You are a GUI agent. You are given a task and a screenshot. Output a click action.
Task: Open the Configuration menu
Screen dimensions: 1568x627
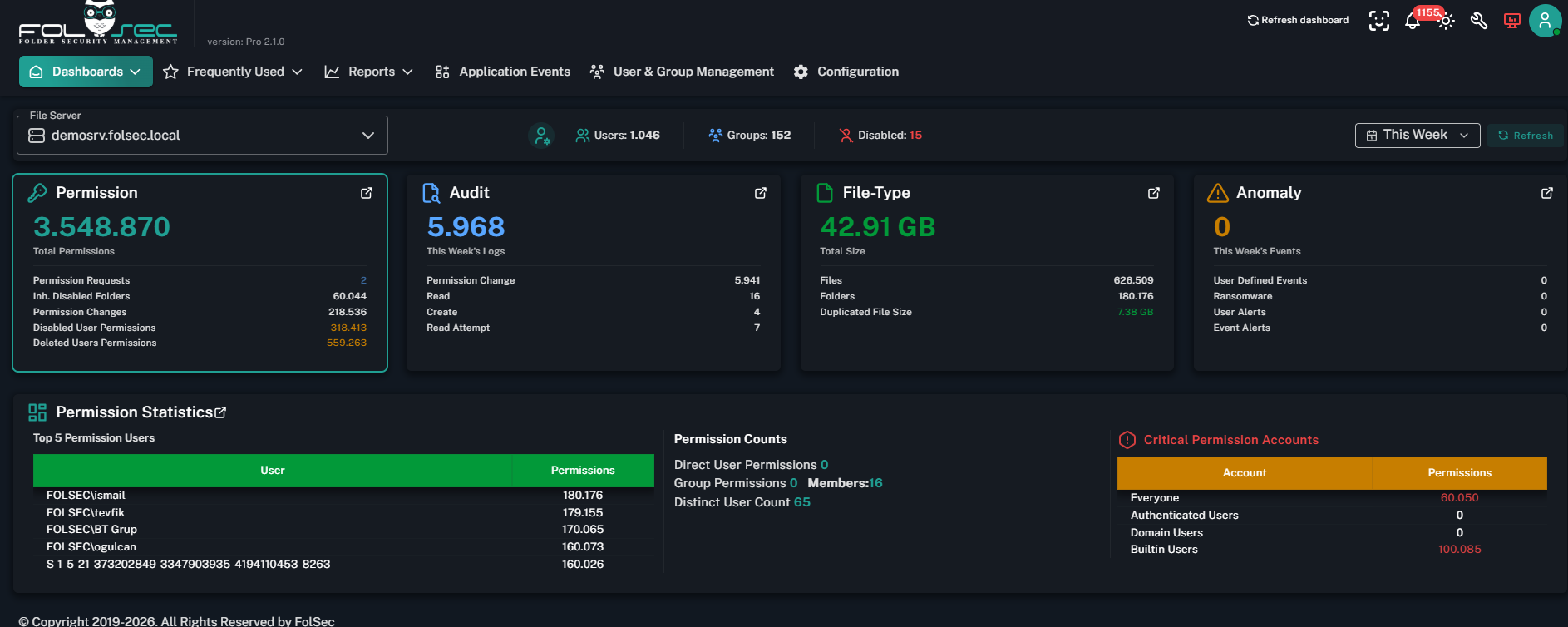point(846,72)
